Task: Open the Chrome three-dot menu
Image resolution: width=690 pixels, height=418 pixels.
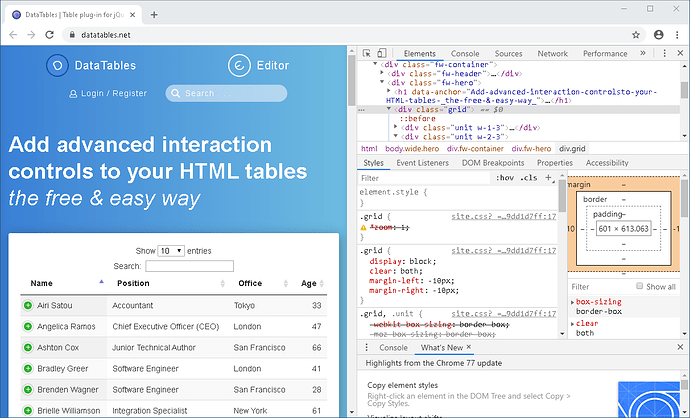Action: click(x=677, y=35)
